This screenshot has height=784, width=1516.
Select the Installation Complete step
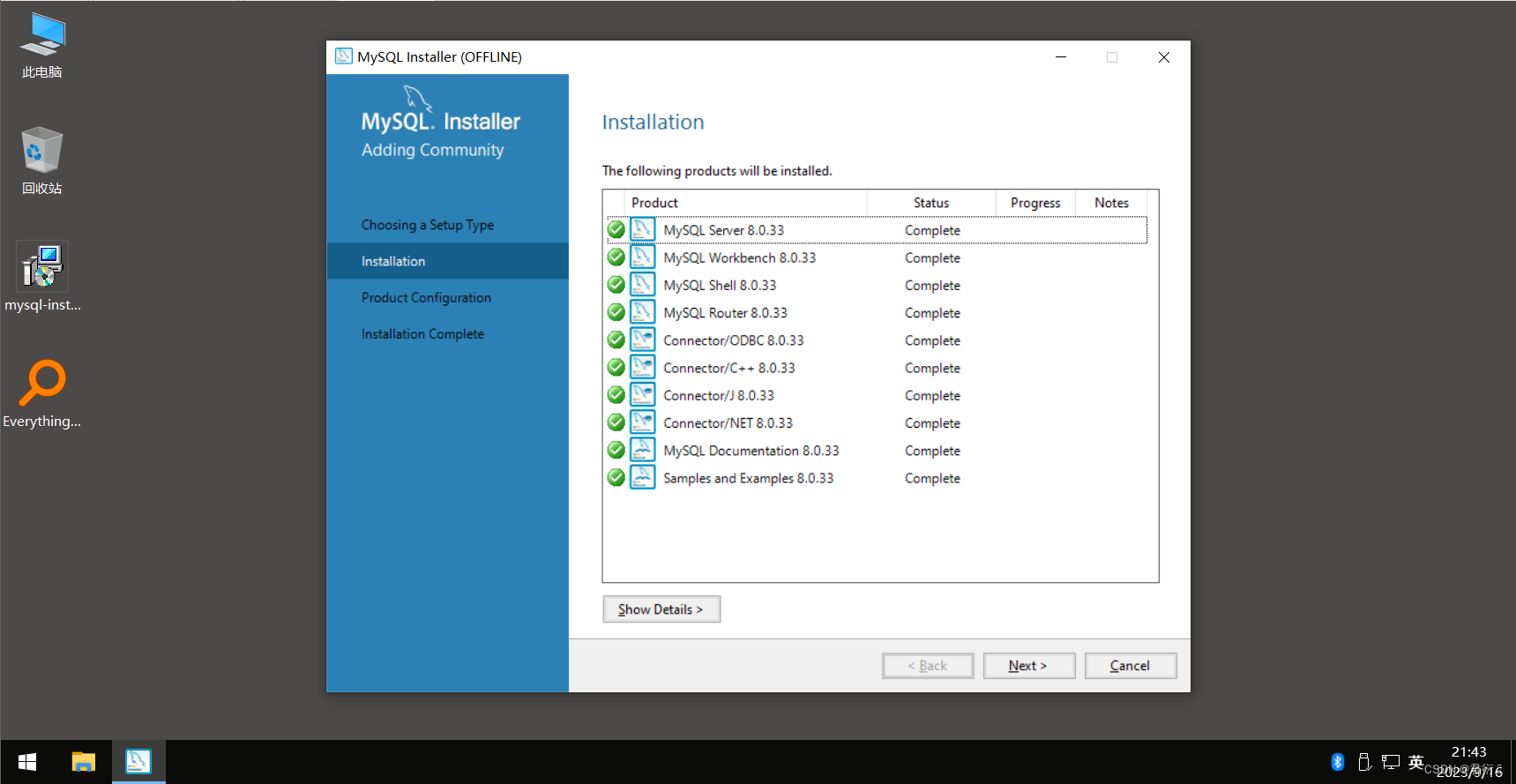(x=422, y=333)
